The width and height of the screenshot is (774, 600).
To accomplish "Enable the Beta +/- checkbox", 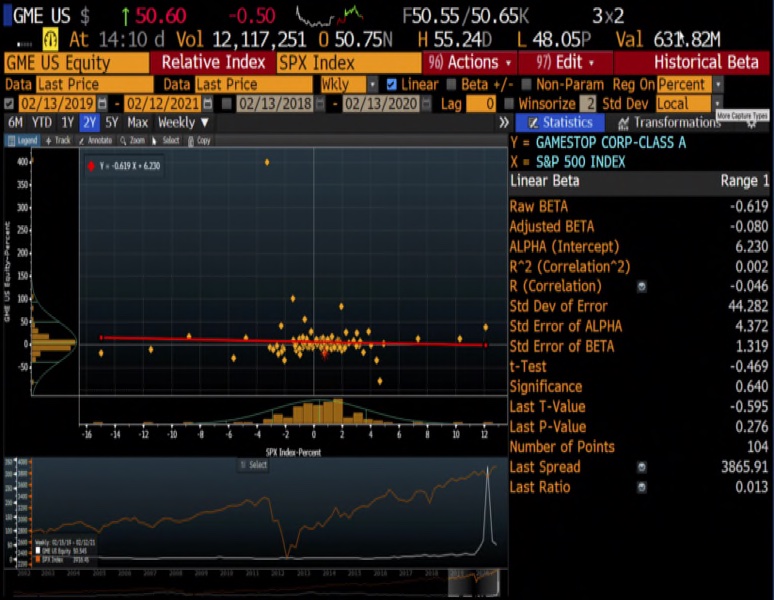I will [x=452, y=85].
